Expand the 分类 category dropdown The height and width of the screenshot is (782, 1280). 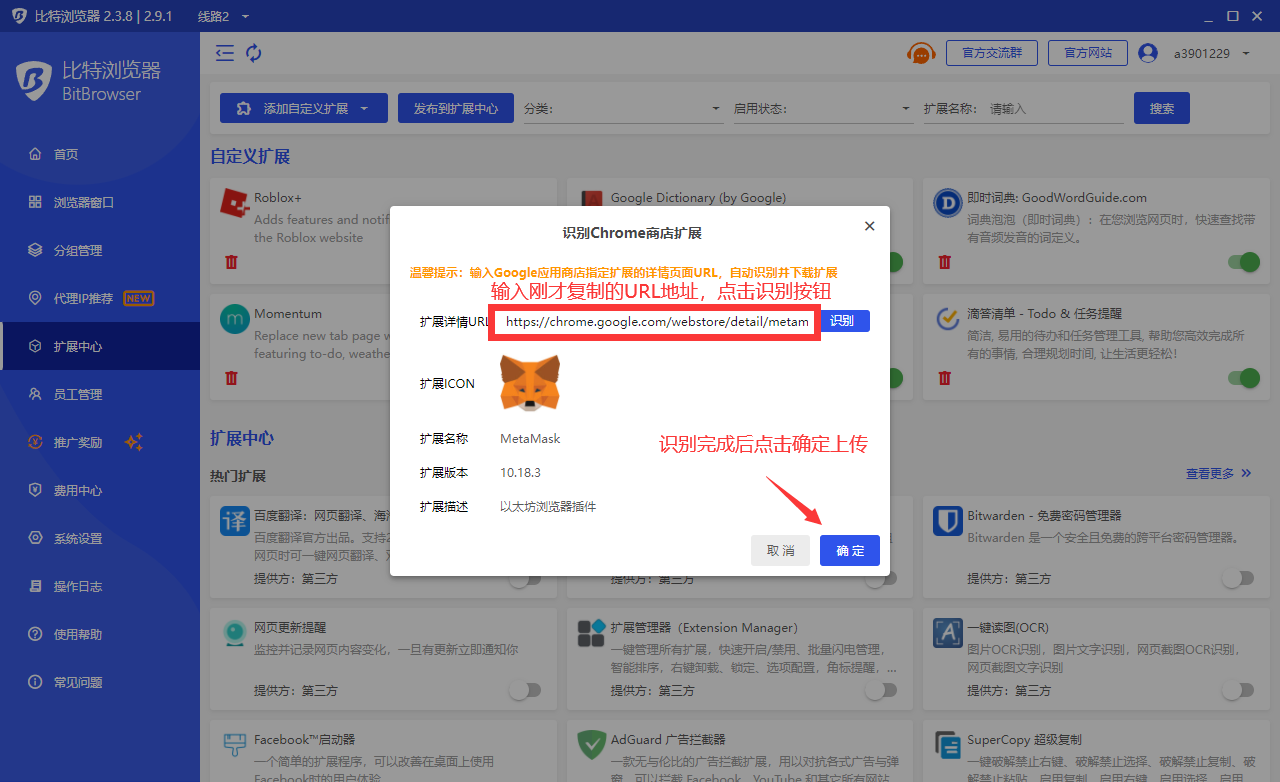click(623, 108)
